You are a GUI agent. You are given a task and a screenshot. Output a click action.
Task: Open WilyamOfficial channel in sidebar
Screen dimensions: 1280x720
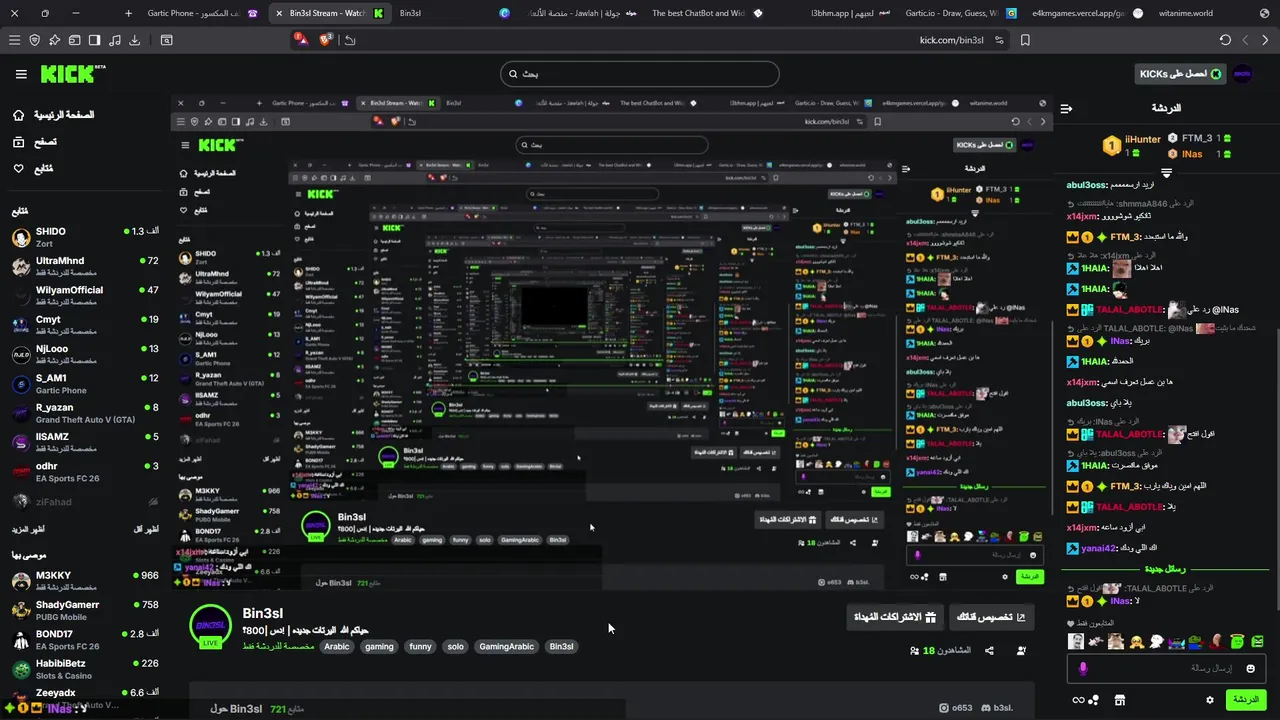coord(85,296)
